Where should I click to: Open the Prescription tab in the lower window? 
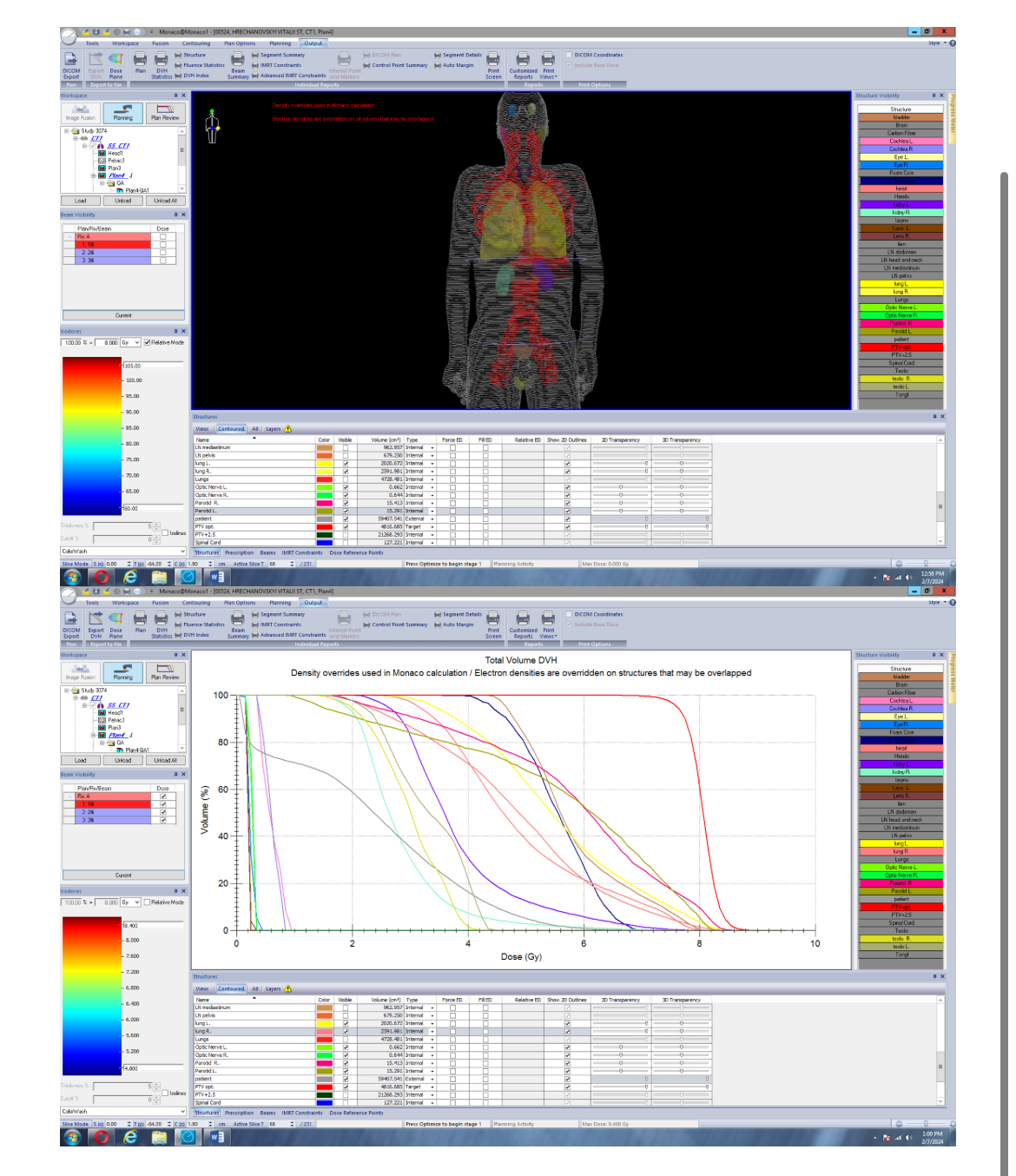(x=239, y=1113)
